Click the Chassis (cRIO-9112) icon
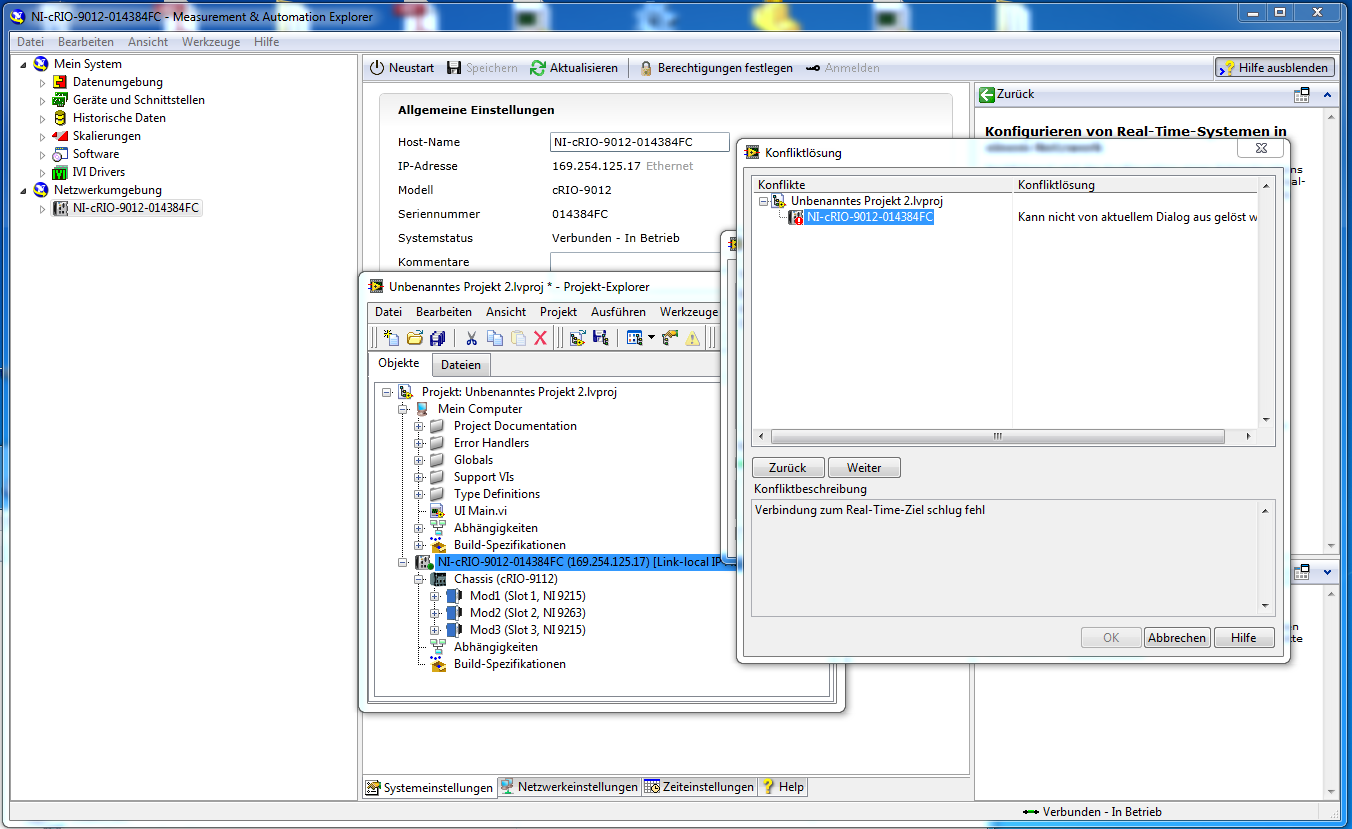Image resolution: width=1352 pixels, height=829 pixels. click(438, 579)
